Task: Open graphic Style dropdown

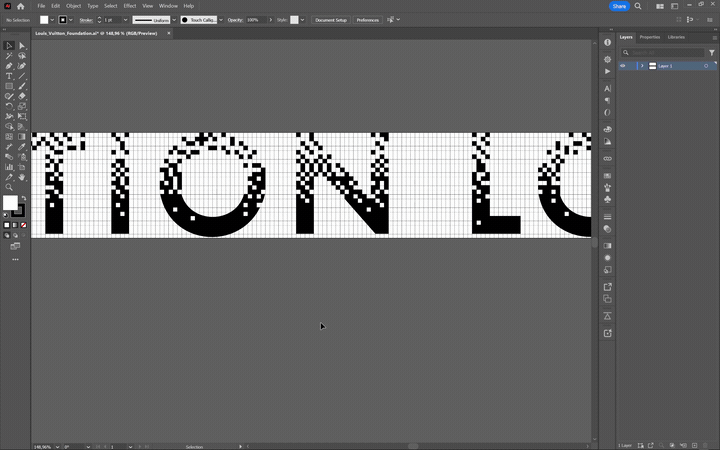Action: point(302,20)
